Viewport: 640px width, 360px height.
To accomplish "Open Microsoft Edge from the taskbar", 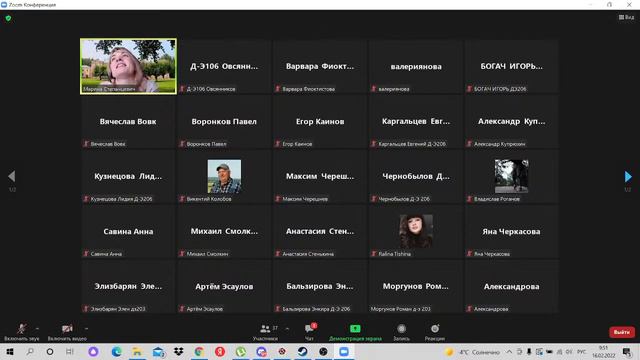I will (x=116, y=351).
